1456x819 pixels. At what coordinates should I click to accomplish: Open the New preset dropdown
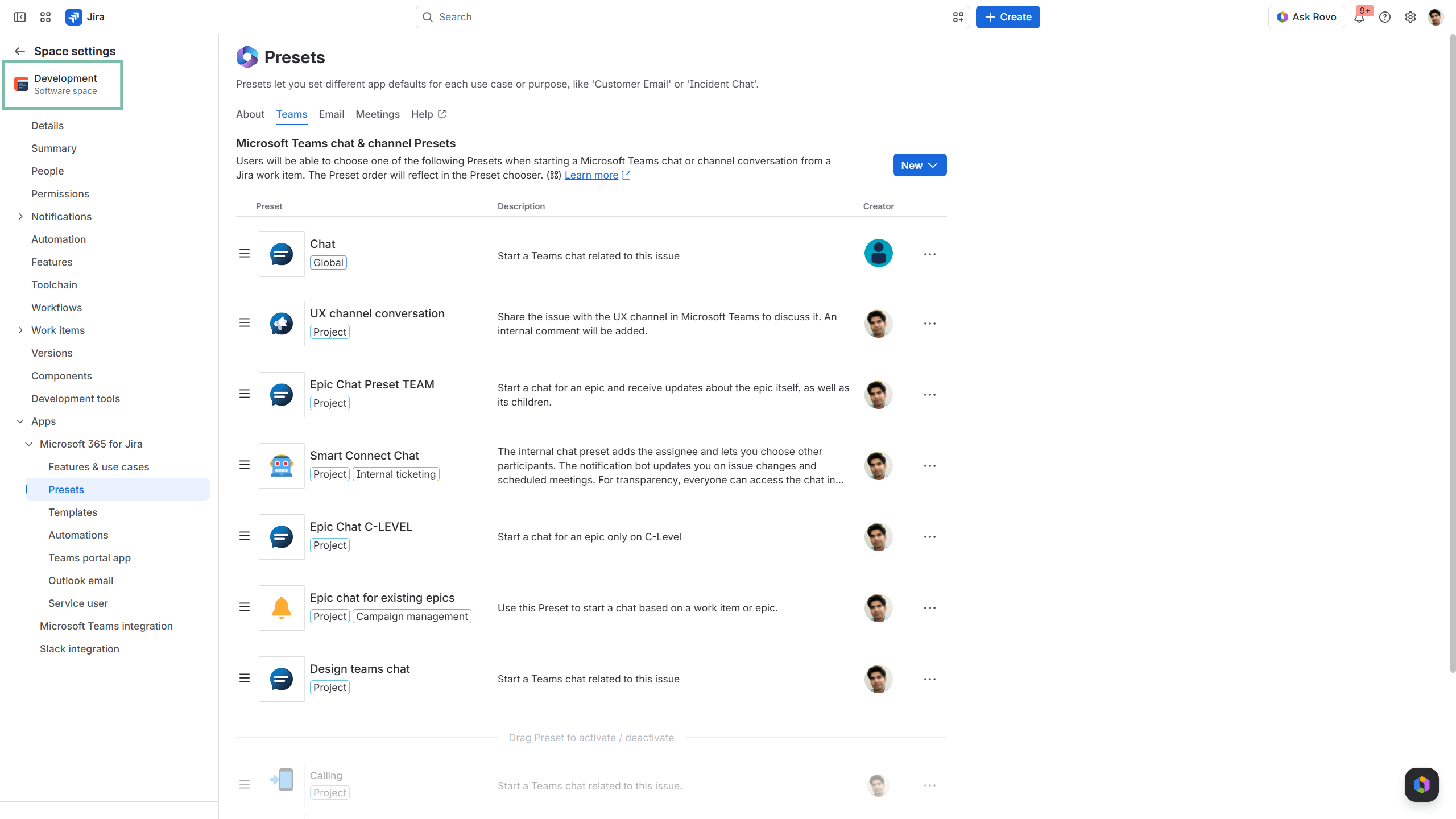click(x=920, y=165)
